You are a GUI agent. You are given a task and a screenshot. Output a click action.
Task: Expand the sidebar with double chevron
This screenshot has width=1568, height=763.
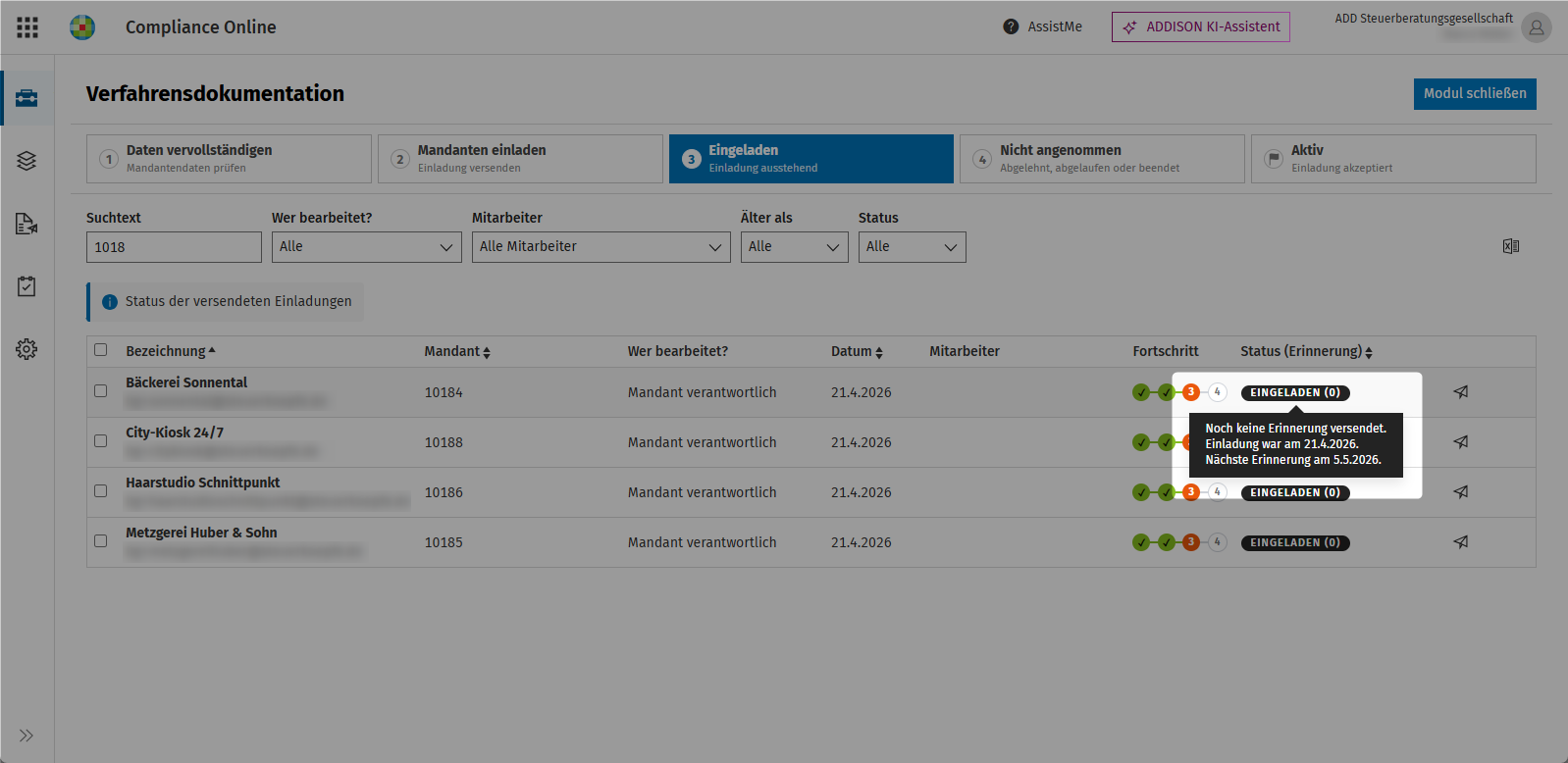click(26, 736)
